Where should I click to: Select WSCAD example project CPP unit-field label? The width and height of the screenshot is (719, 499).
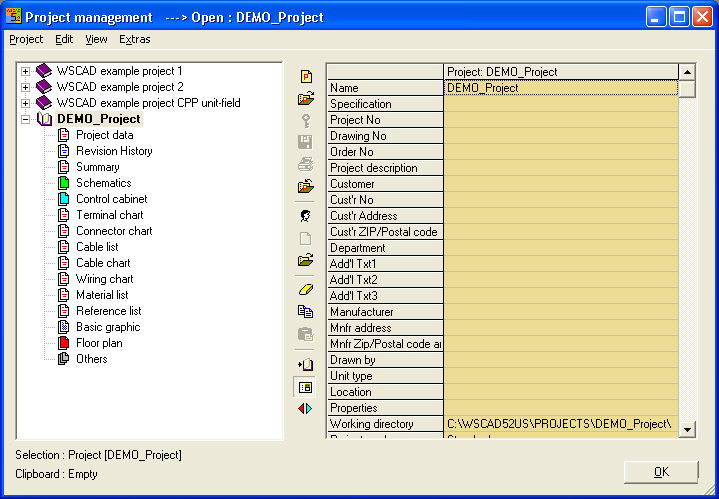tap(149, 103)
